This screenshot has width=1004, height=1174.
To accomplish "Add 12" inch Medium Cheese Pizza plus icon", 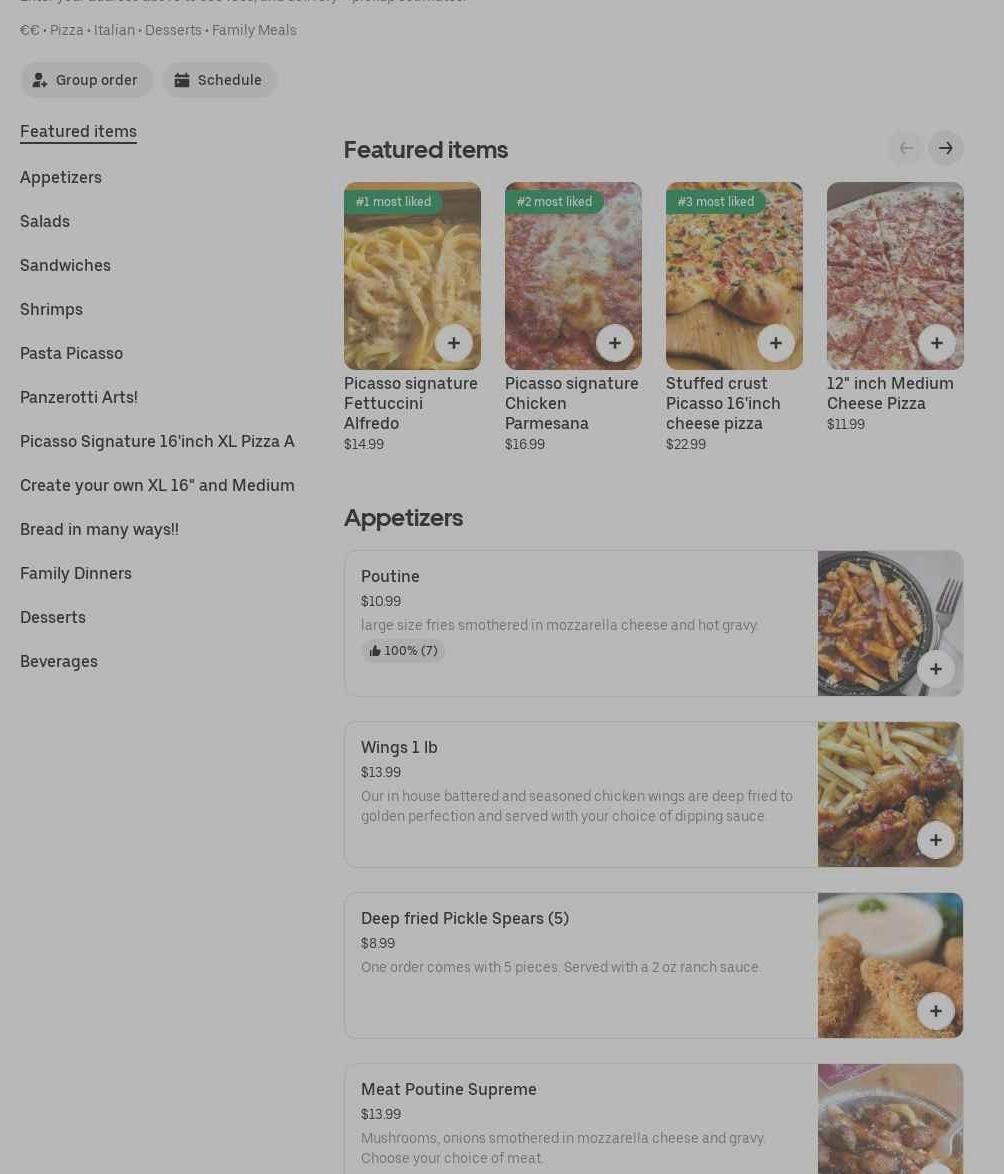I will (937, 343).
